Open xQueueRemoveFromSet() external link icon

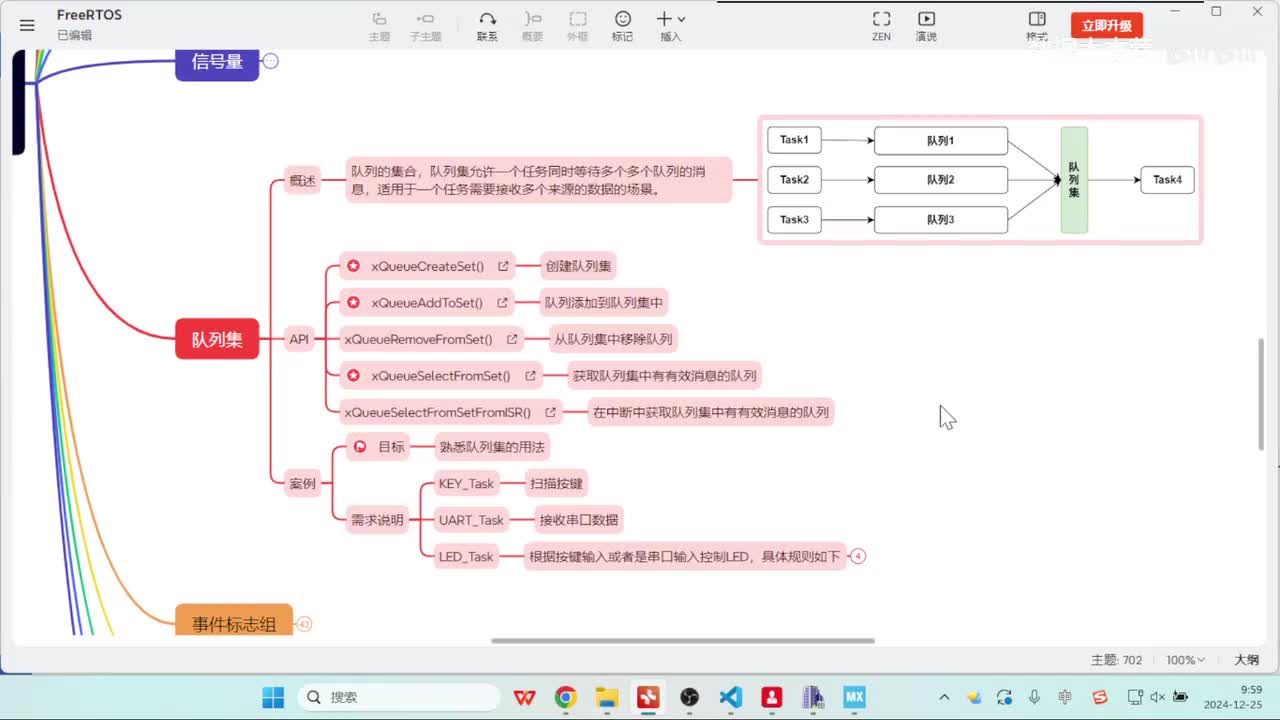point(512,339)
